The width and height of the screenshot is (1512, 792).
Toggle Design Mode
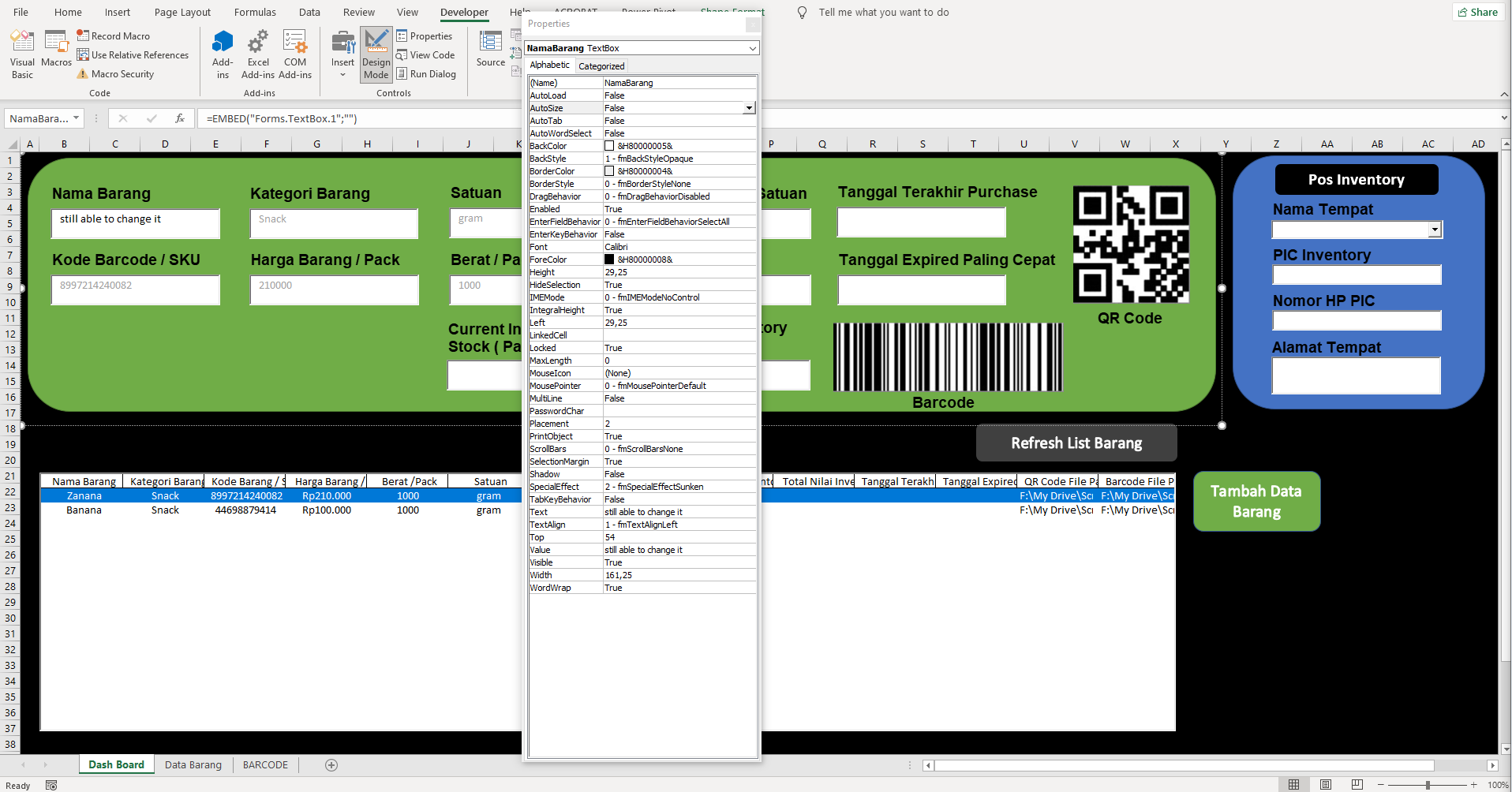tap(376, 54)
